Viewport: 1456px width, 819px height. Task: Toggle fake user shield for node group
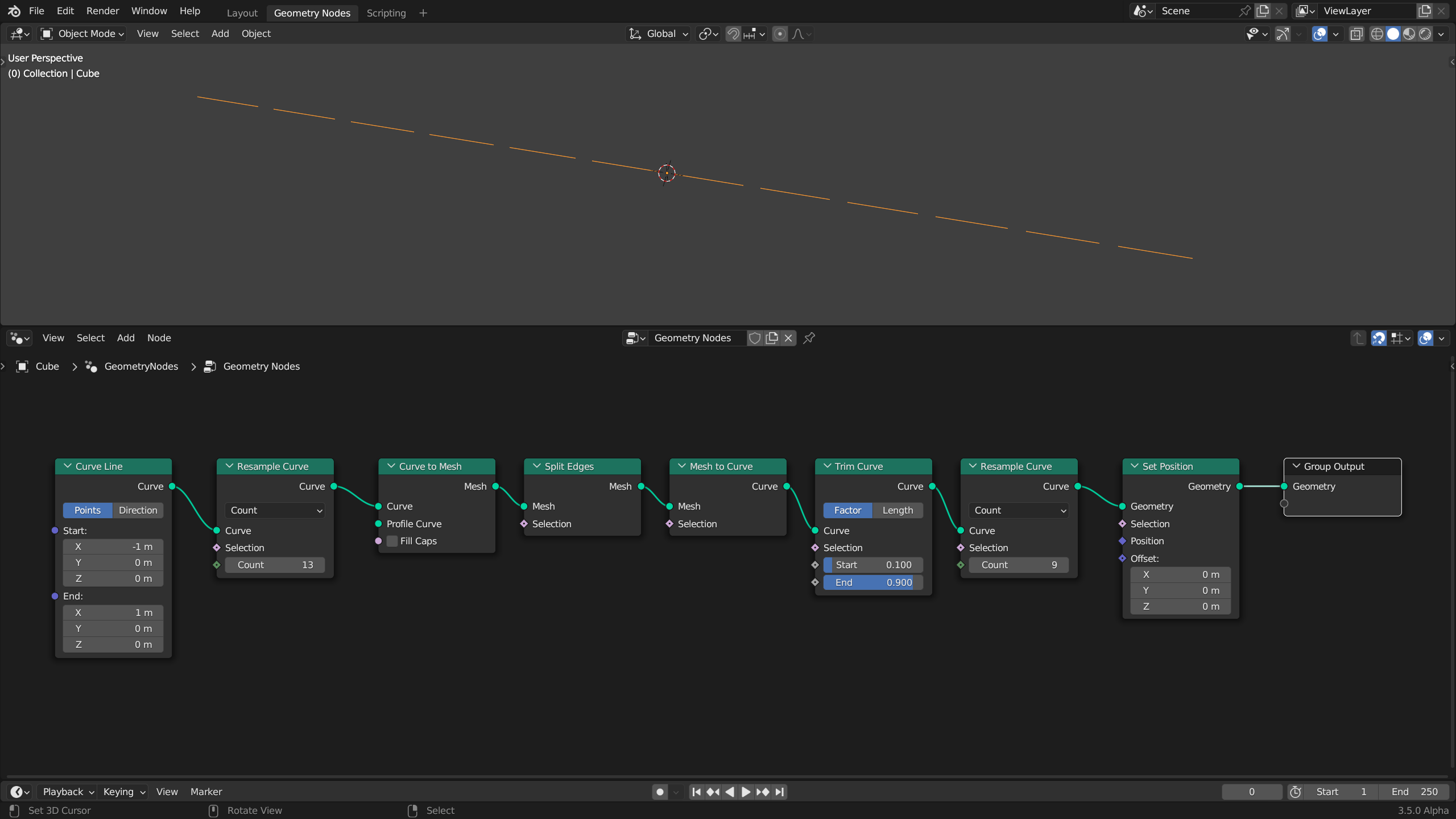click(x=755, y=338)
